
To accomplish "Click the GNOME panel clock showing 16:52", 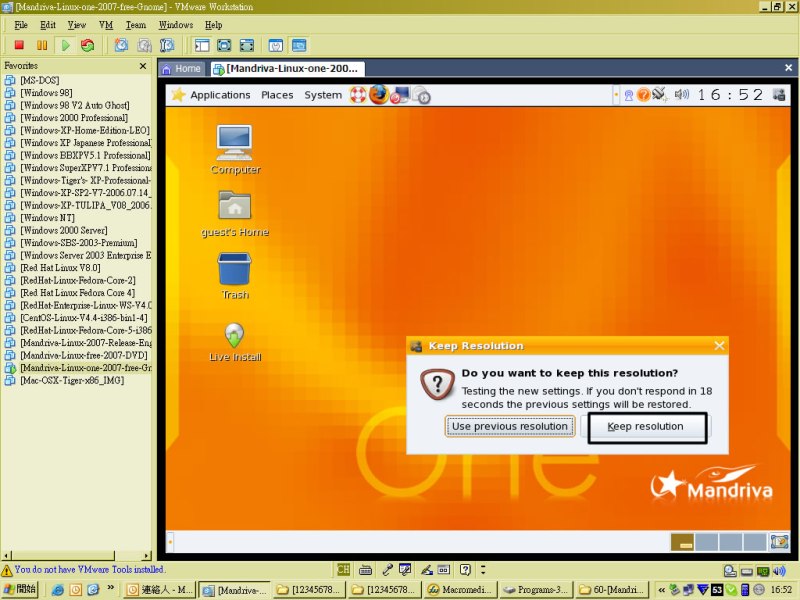I will 730,95.
